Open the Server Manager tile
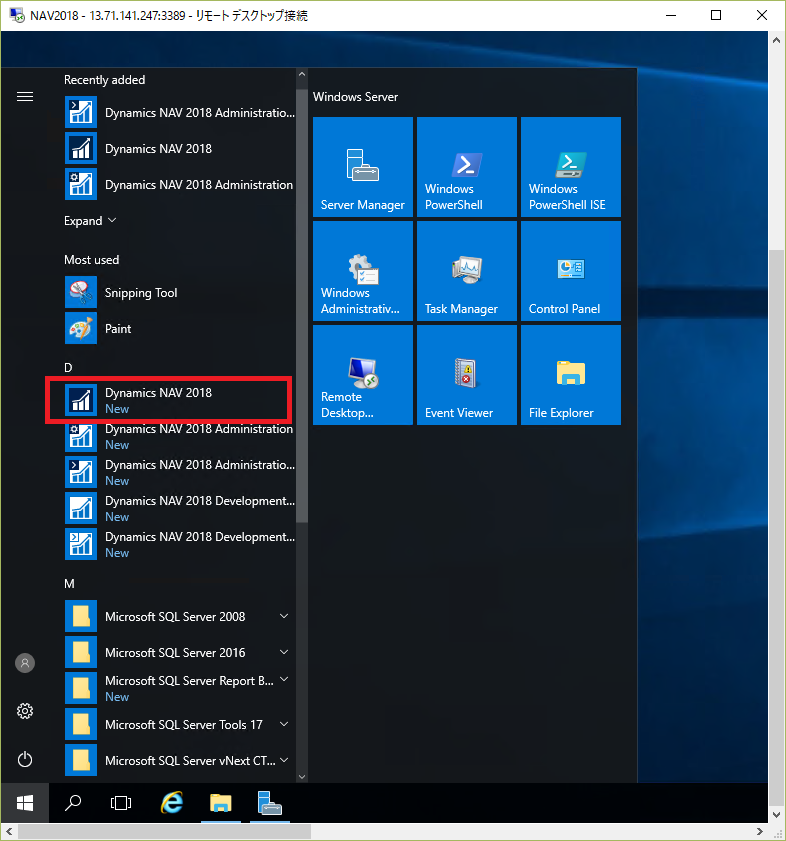786x841 pixels. click(x=363, y=167)
